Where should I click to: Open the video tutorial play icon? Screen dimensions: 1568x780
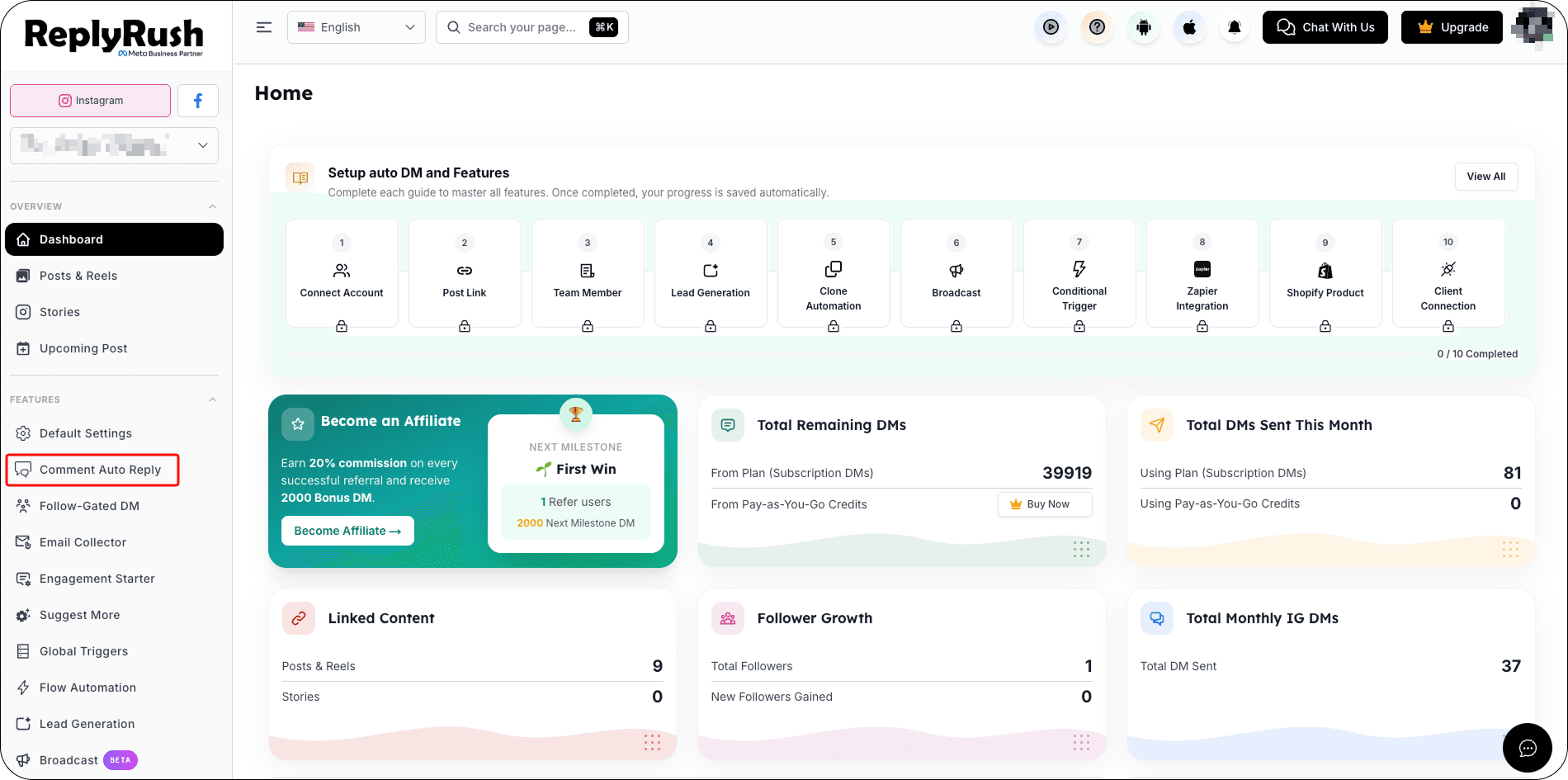[x=1051, y=27]
